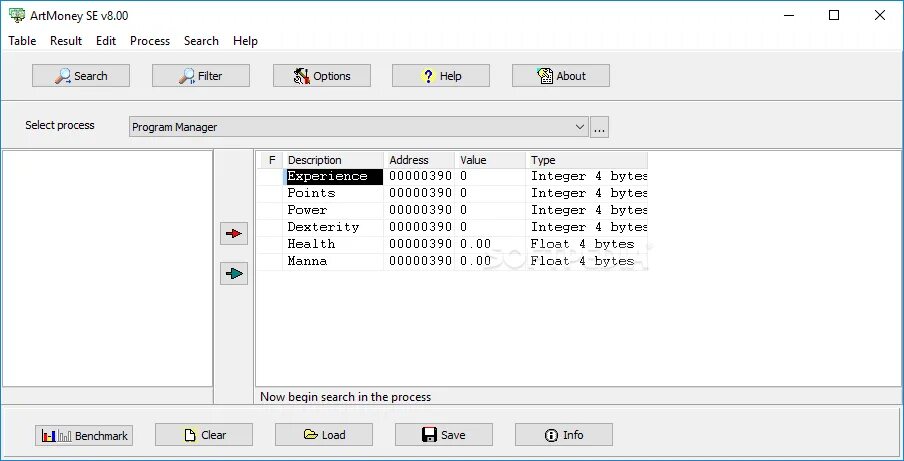Click the teal arrow transfer-all button

(234, 274)
